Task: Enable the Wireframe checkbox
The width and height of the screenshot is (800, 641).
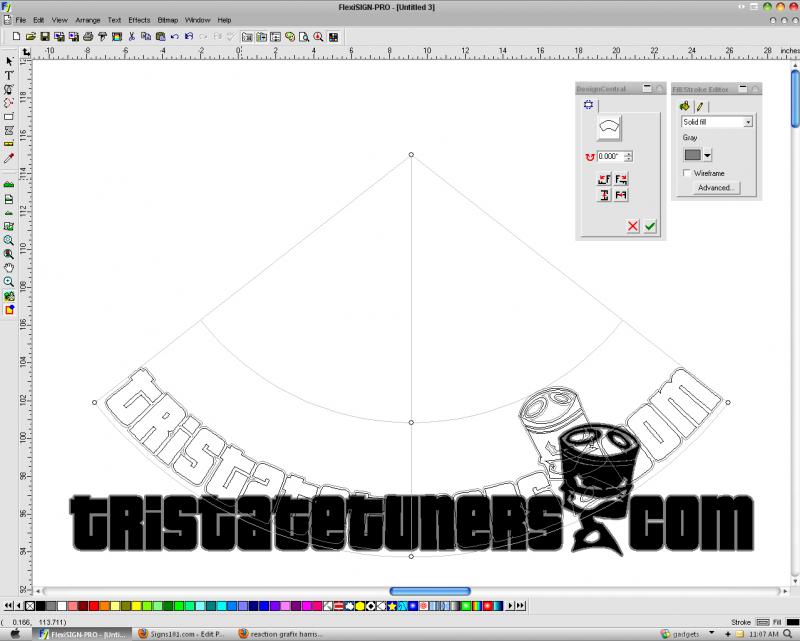Action: pyautogui.click(x=687, y=173)
